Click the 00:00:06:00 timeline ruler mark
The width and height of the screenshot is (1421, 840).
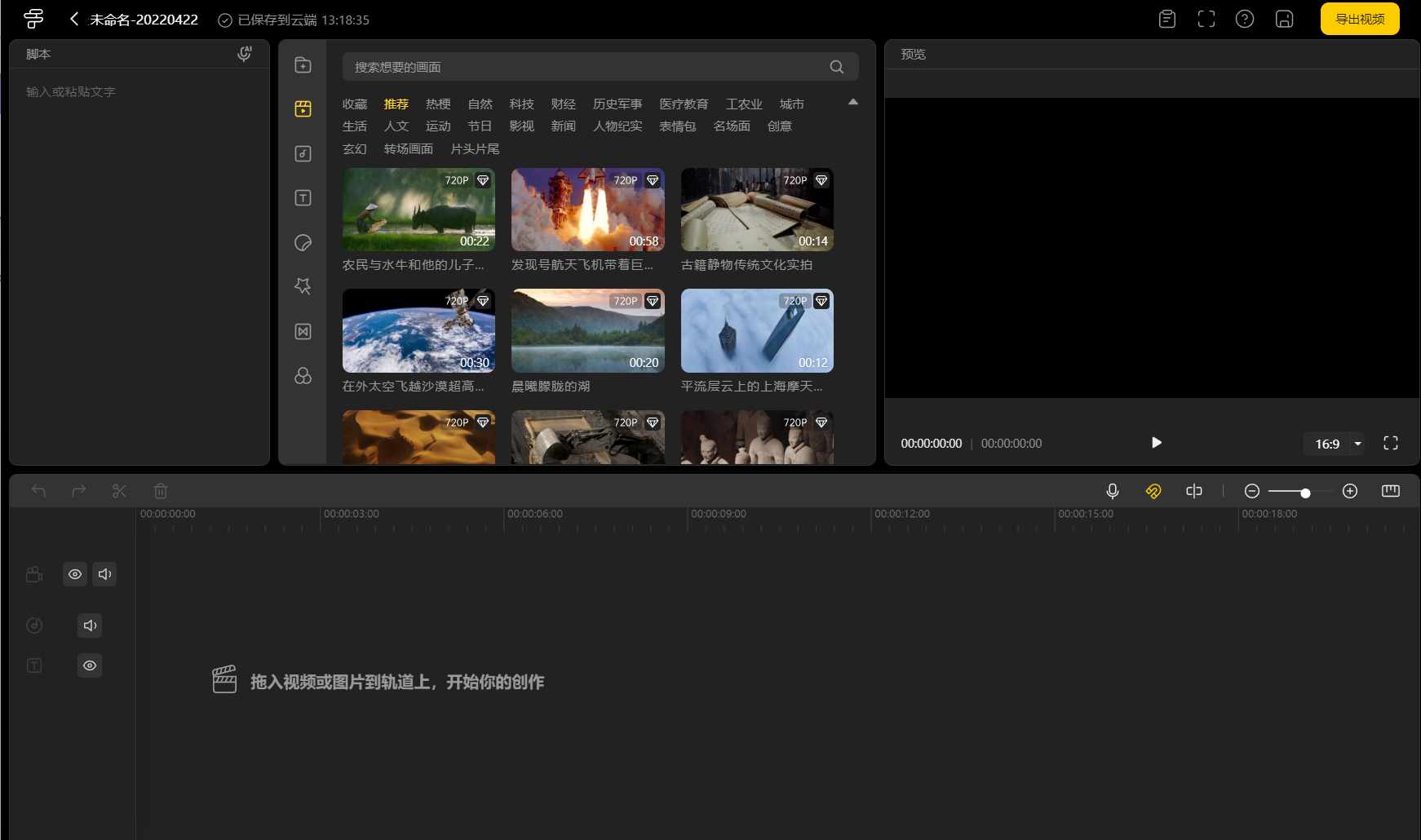[534, 514]
